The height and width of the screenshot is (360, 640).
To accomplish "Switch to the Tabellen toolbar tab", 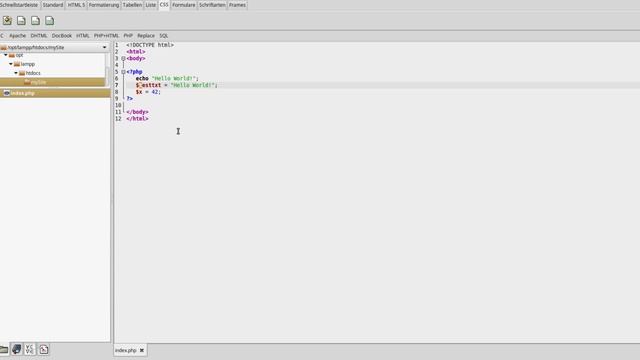I will 132,5.
